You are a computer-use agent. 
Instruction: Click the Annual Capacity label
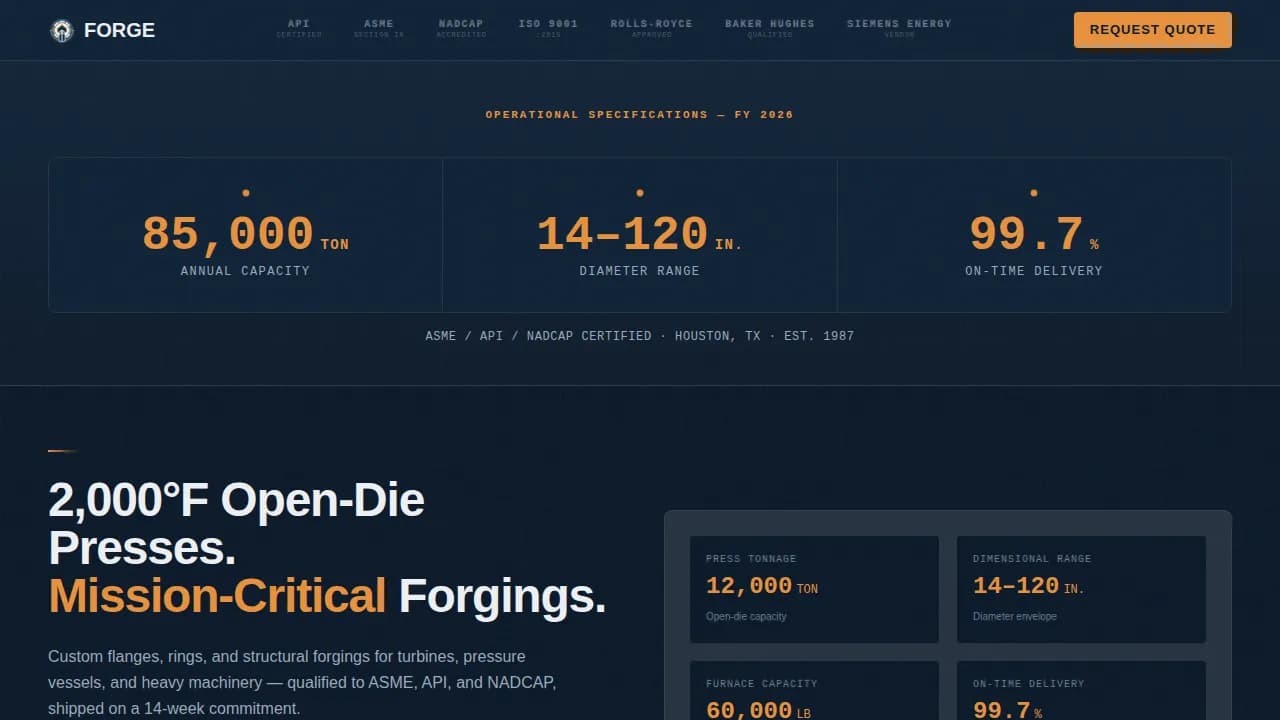point(245,271)
